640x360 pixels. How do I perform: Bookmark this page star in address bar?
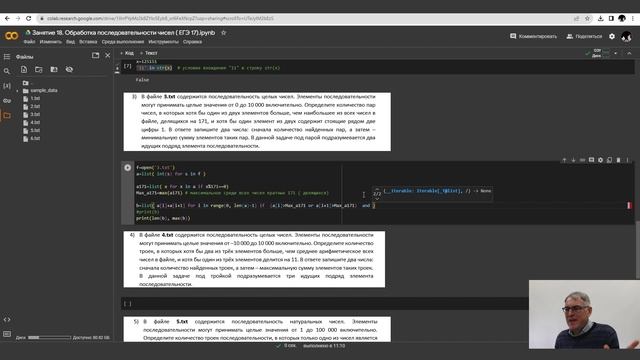pyautogui.click(x=587, y=18)
